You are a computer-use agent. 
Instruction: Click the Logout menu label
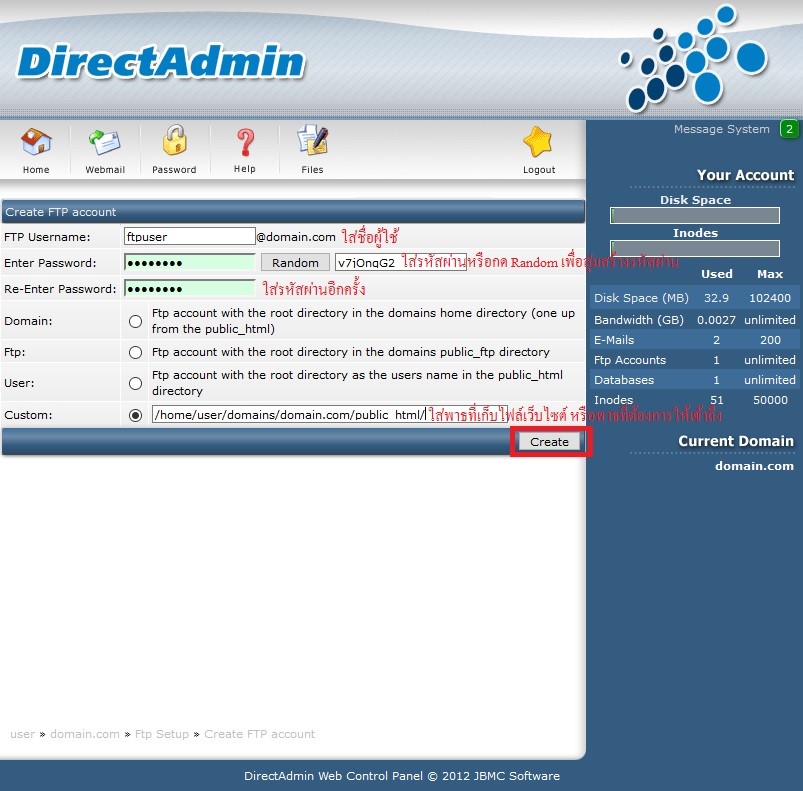coord(539,169)
